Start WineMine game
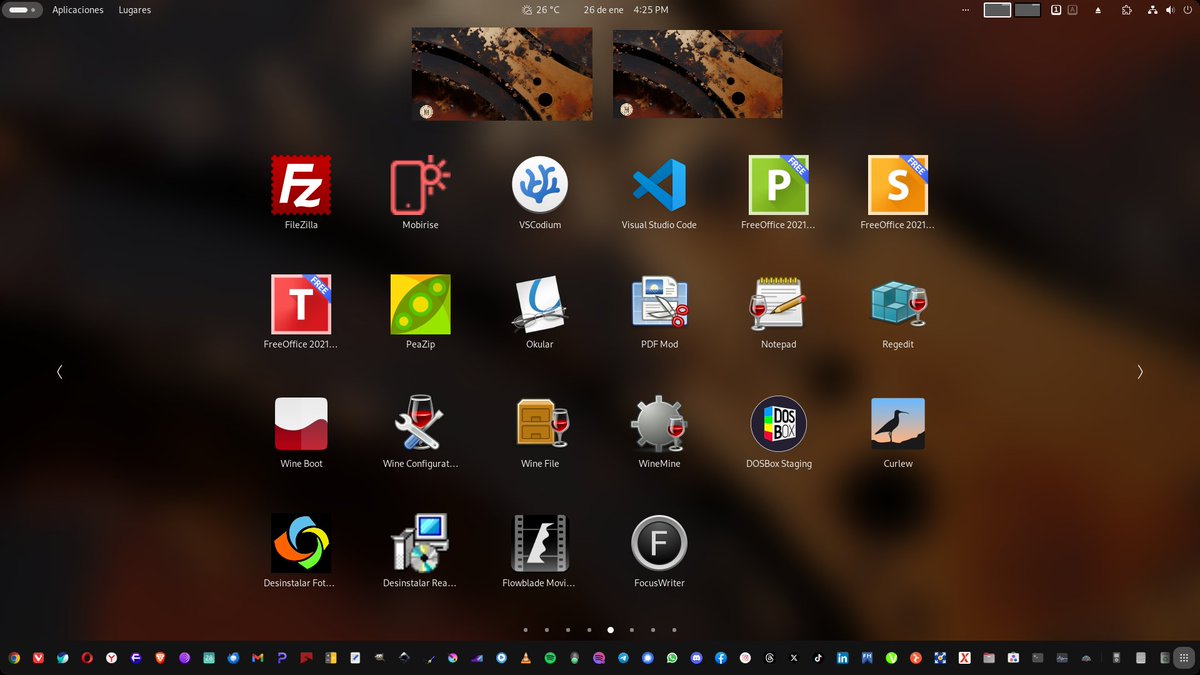Viewport: 1200px width, 675px height. tap(659, 432)
